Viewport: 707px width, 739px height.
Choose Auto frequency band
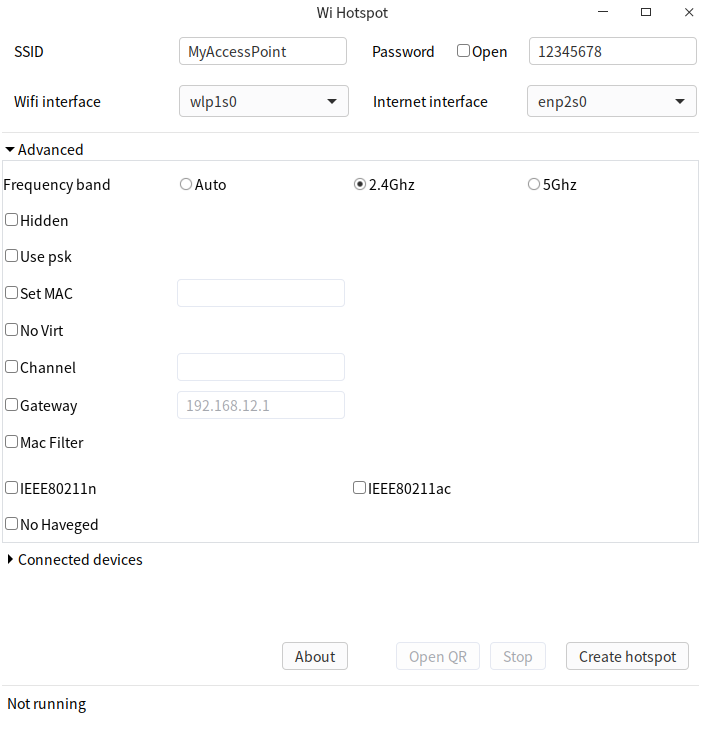tap(186, 184)
